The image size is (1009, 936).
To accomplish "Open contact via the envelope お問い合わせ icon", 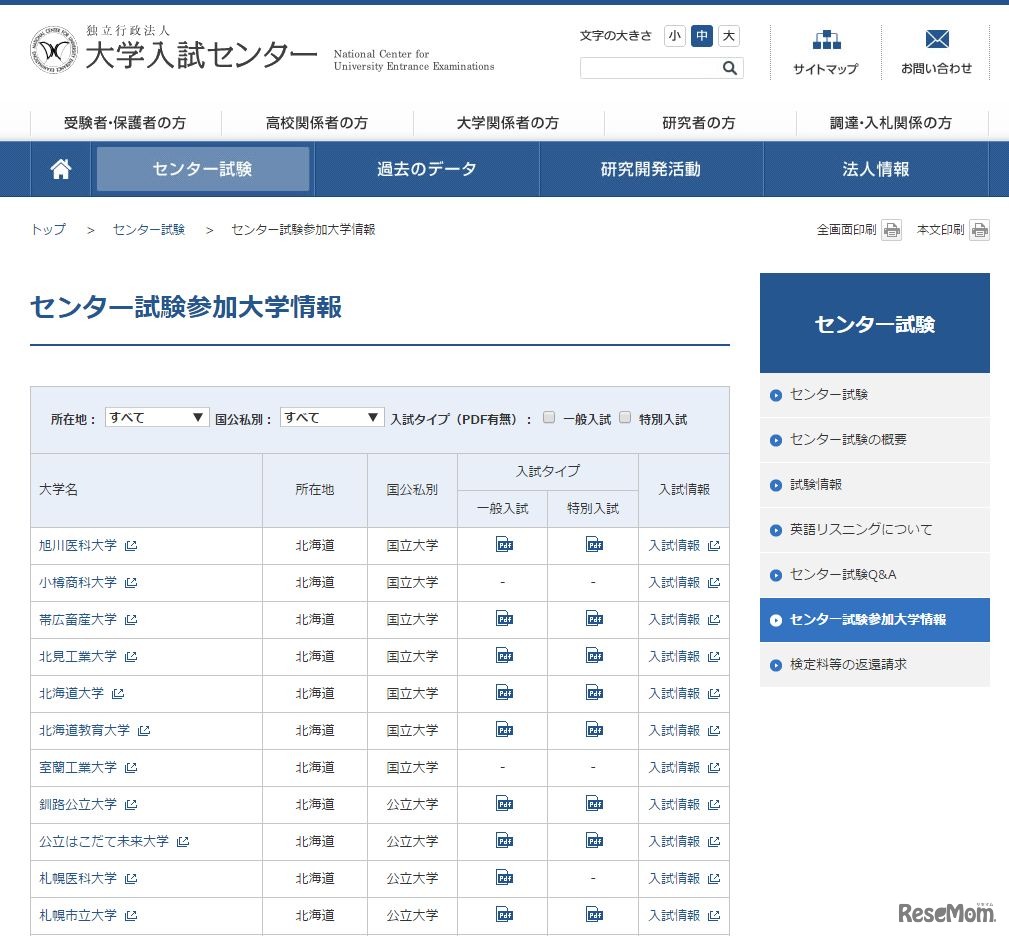I will (x=936, y=39).
